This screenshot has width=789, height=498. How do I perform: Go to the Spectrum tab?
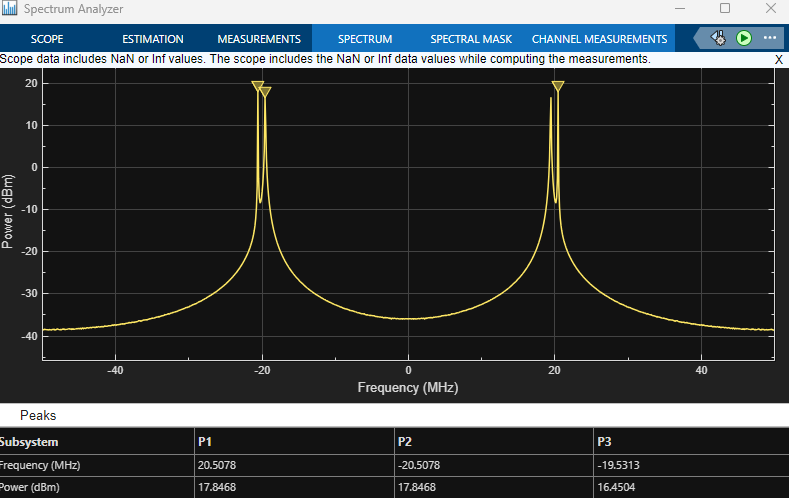pos(365,39)
